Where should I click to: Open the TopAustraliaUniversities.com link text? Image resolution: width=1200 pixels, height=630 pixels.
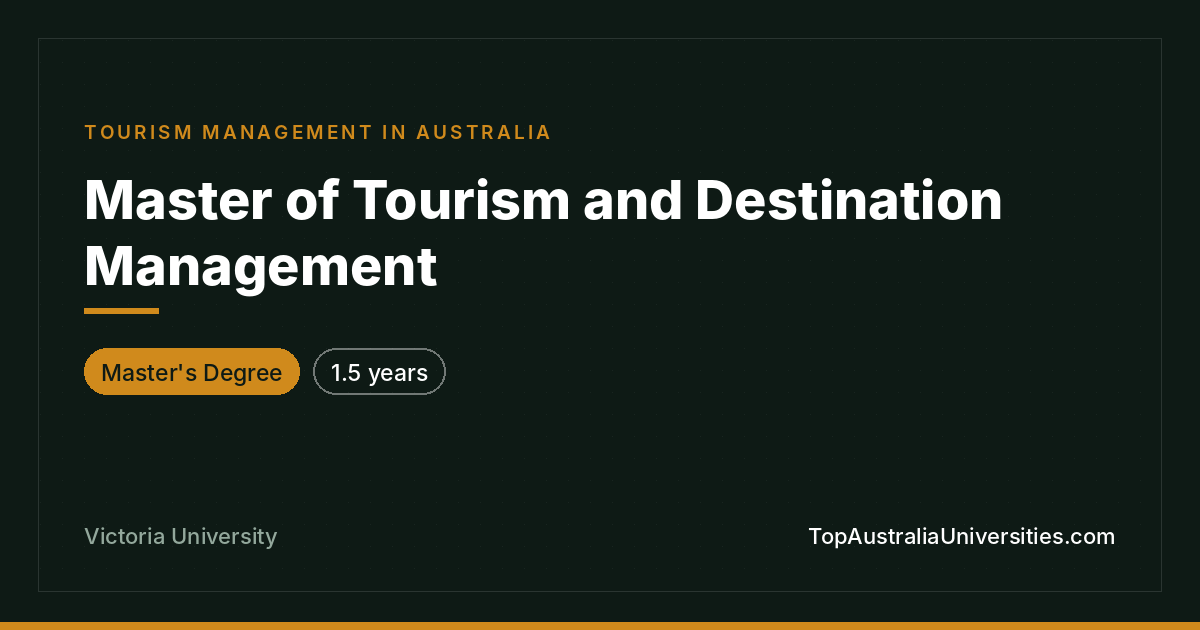(961, 536)
